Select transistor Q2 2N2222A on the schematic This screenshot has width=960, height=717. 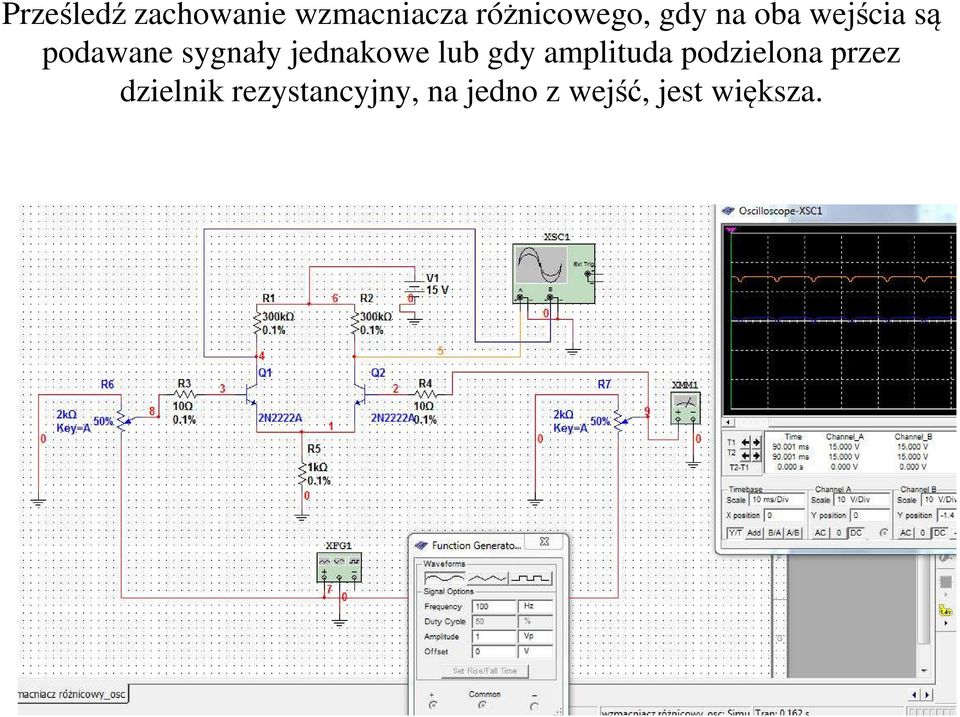359,395
